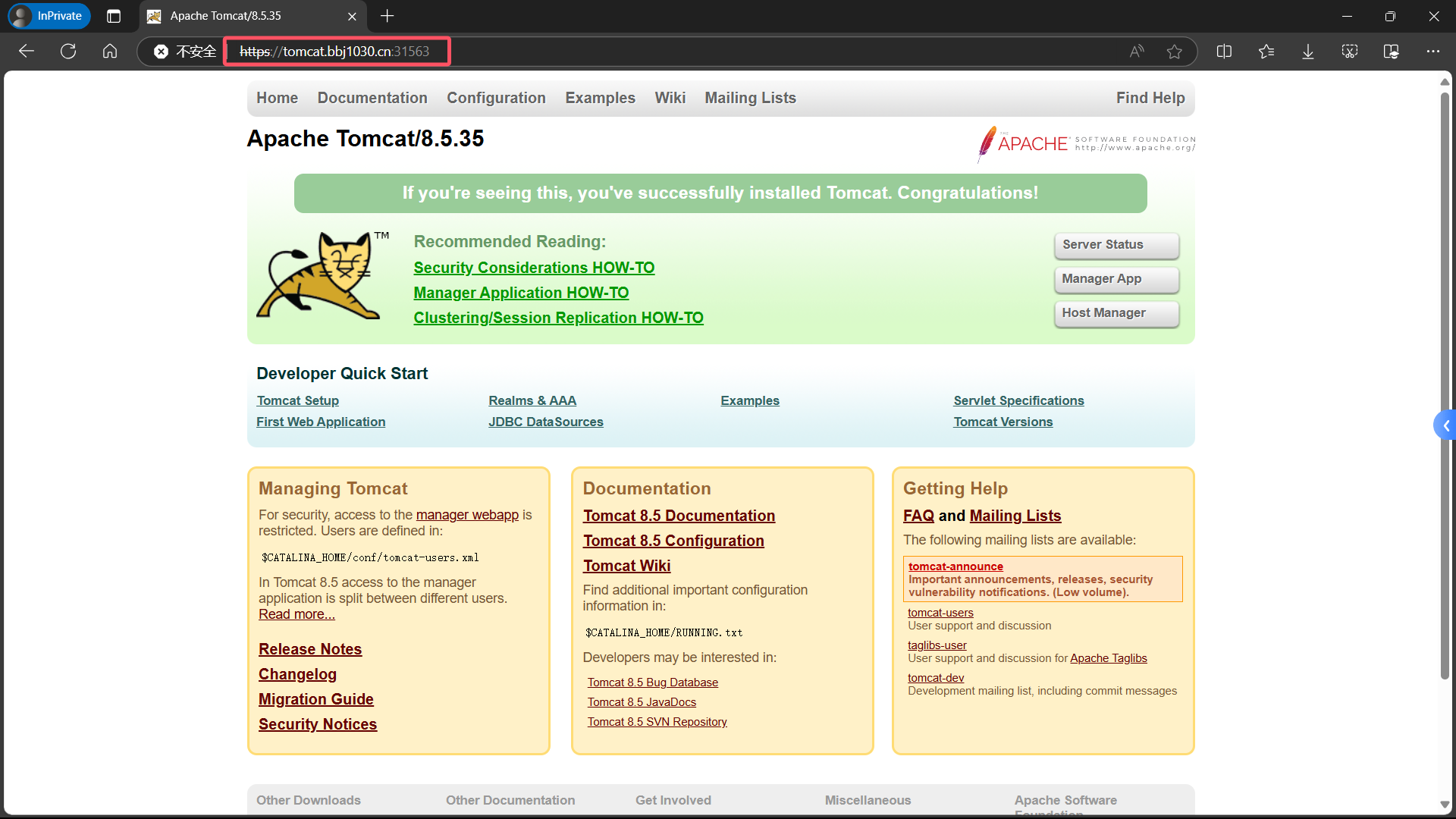Open browser settings ellipsis menu
Viewport: 1456px width, 819px height.
click(1432, 52)
